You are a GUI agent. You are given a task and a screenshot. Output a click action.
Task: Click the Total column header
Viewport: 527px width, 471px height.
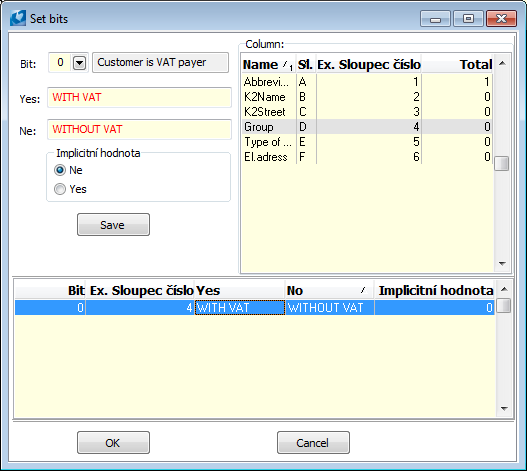click(457, 64)
